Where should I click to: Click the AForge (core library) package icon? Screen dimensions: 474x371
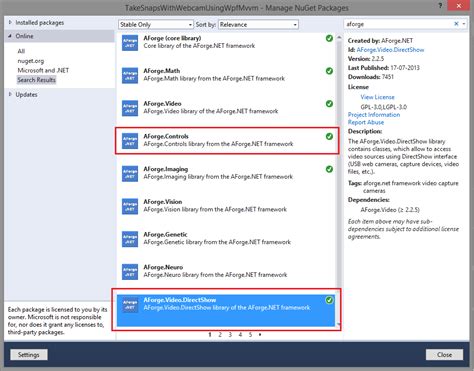[130, 43]
